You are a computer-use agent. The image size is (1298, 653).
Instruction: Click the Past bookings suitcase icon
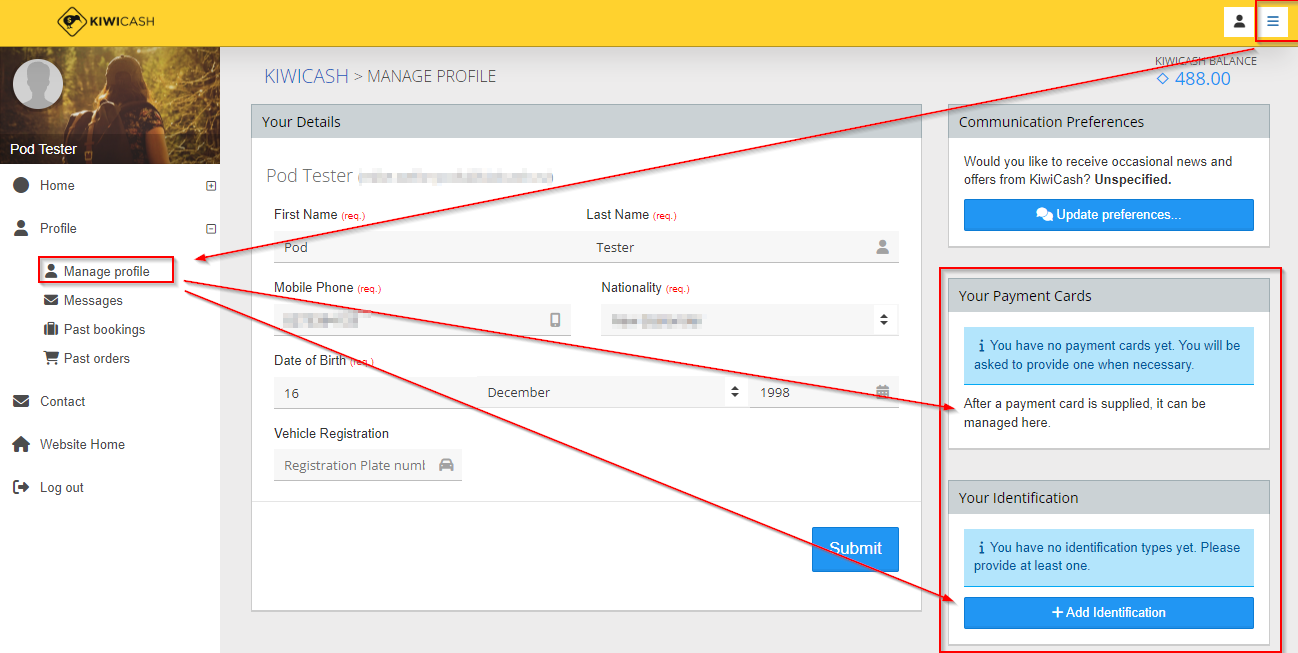(x=51, y=329)
